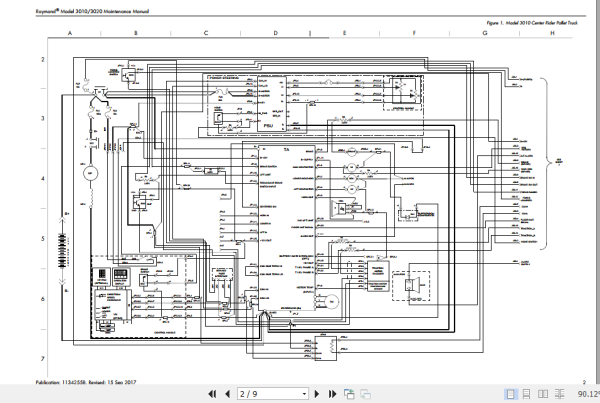
Task: Click the Raymond Model 3010/3020 Maintenance Manual header
Action: [x=92, y=11]
